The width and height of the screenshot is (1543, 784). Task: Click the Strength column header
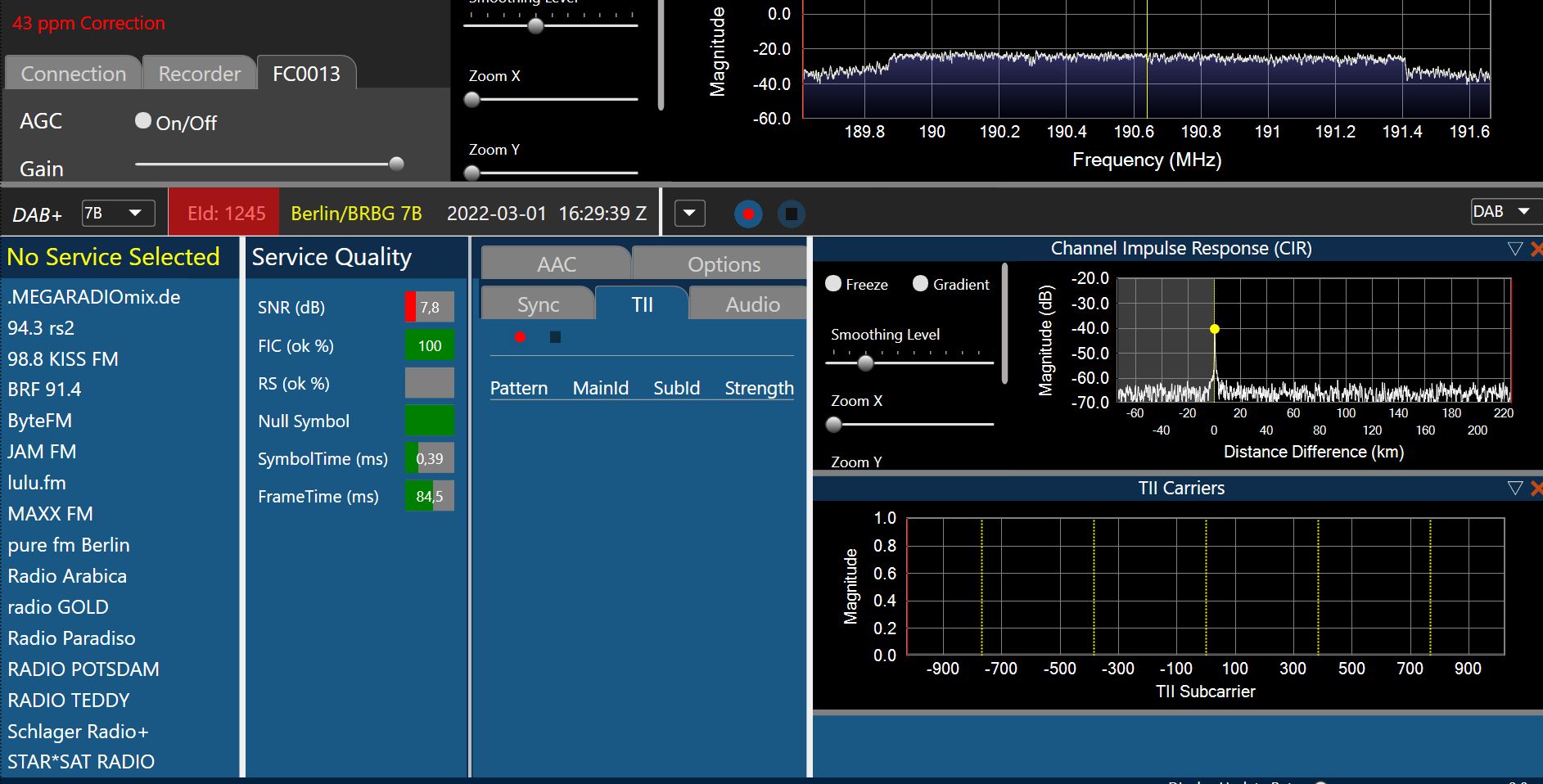[x=758, y=388]
